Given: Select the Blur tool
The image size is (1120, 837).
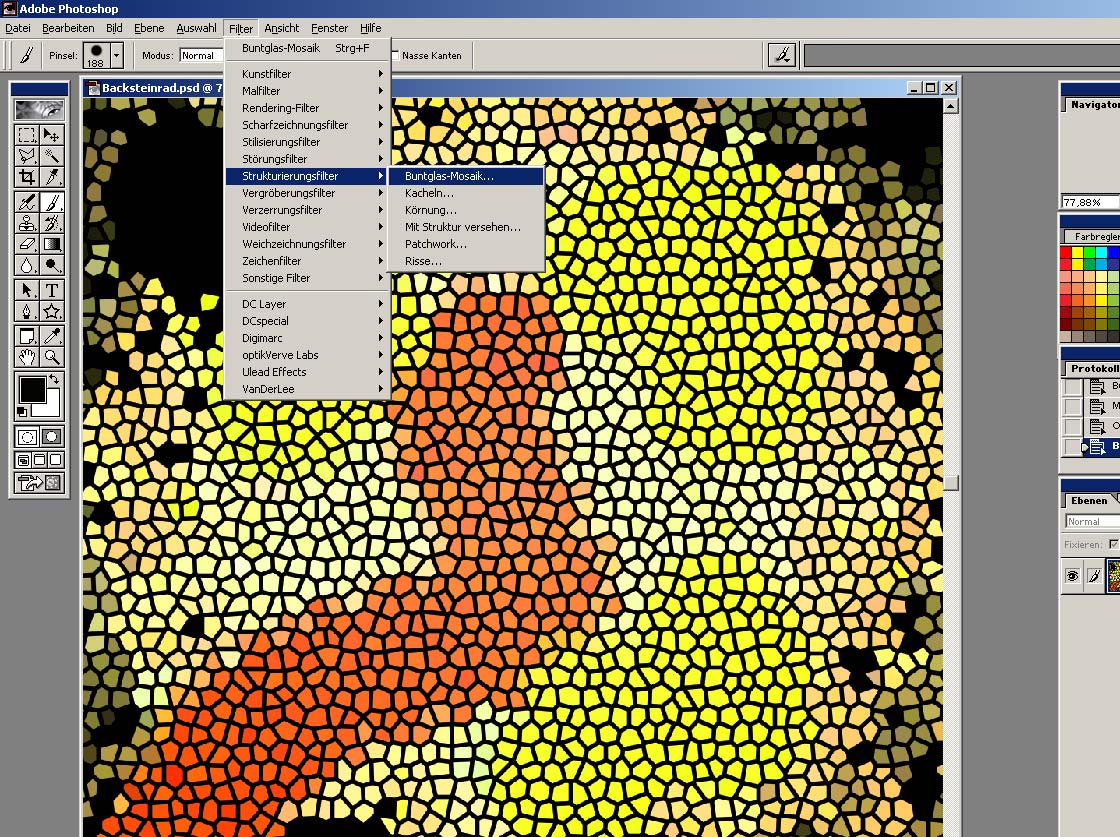Looking at the screenshot, I should tap(27, 265).
